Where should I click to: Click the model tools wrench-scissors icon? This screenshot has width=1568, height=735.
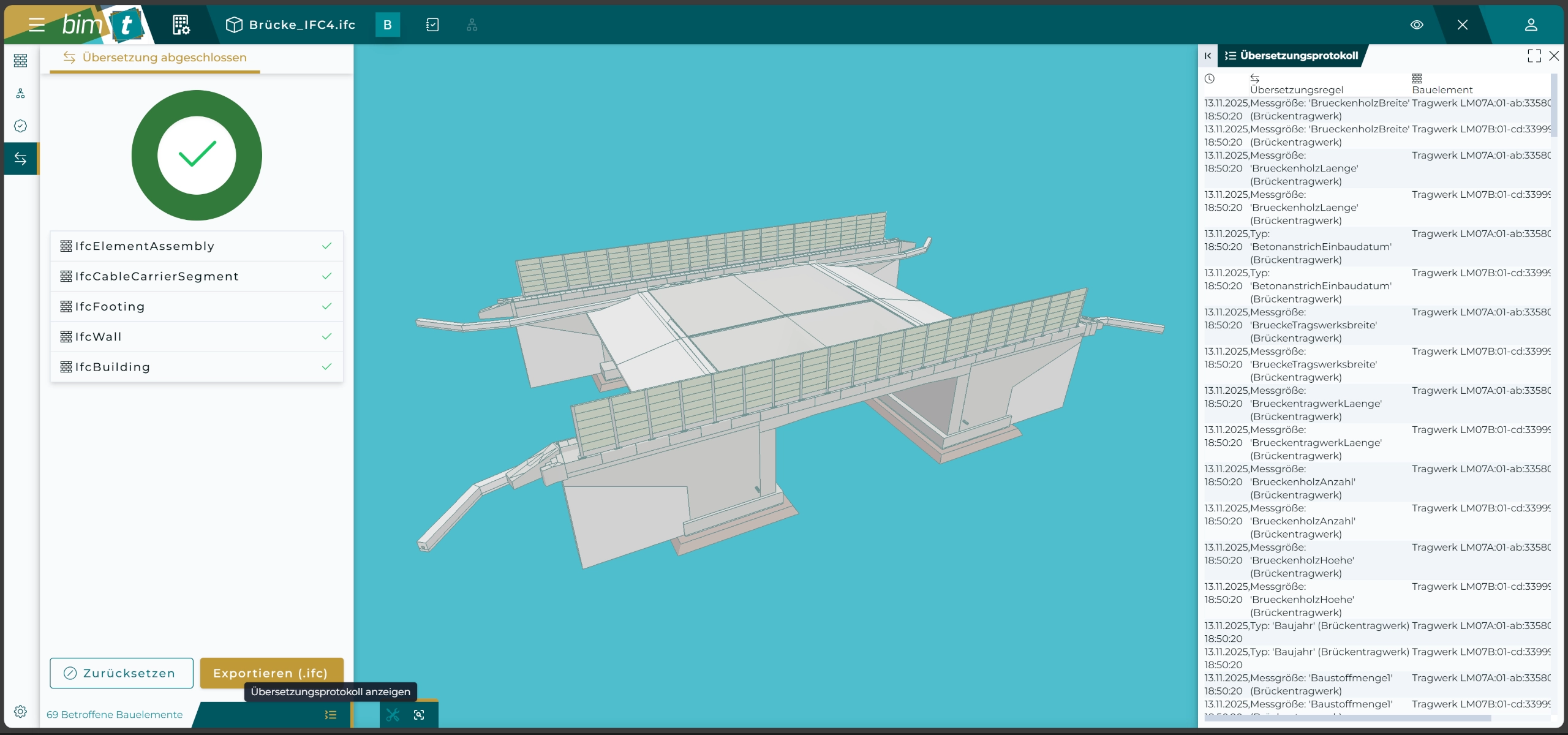393,715
